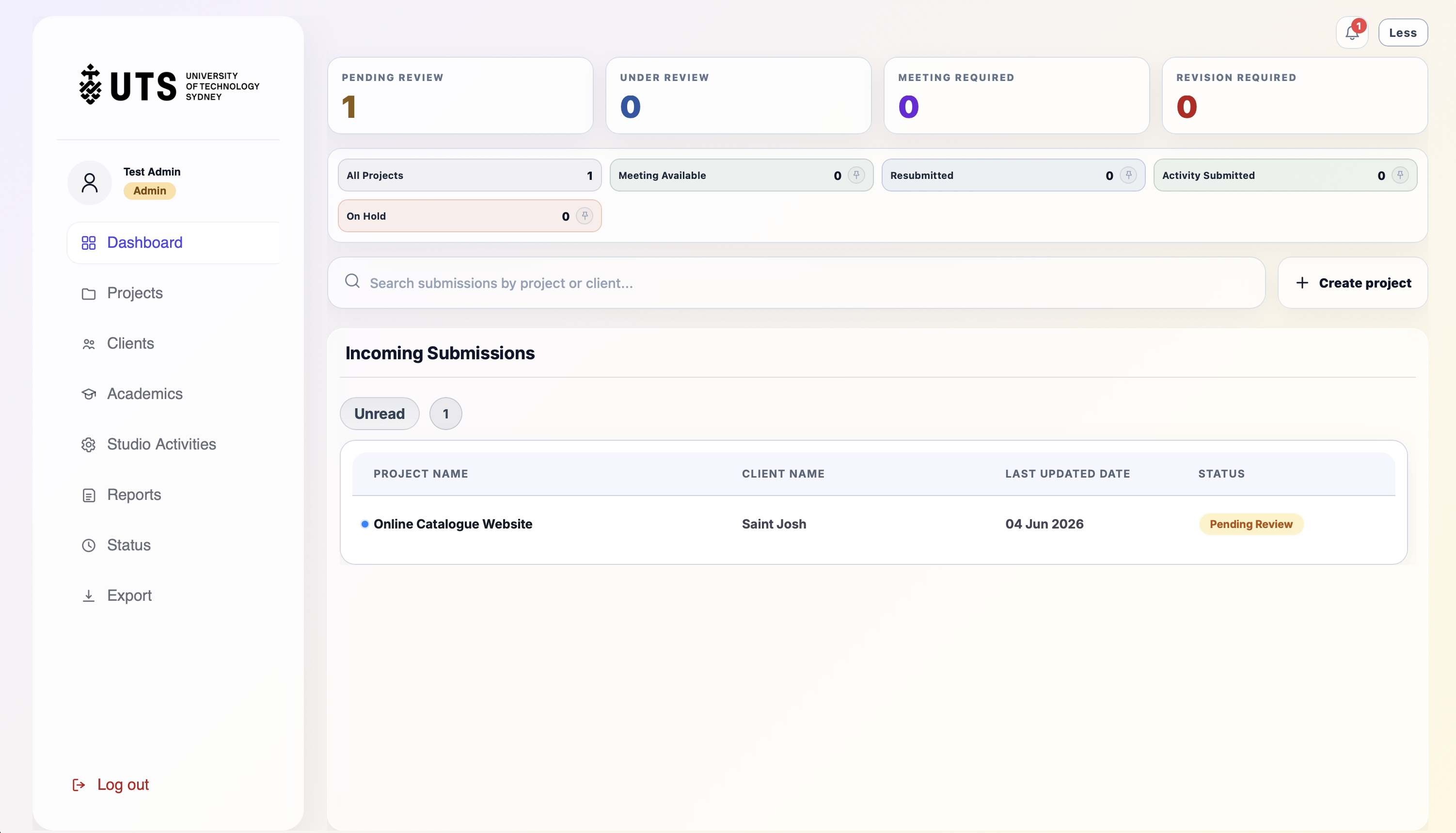Click the Reports document icon
Viewport: 1456px width, 833px height.
(x=89, y=495)
